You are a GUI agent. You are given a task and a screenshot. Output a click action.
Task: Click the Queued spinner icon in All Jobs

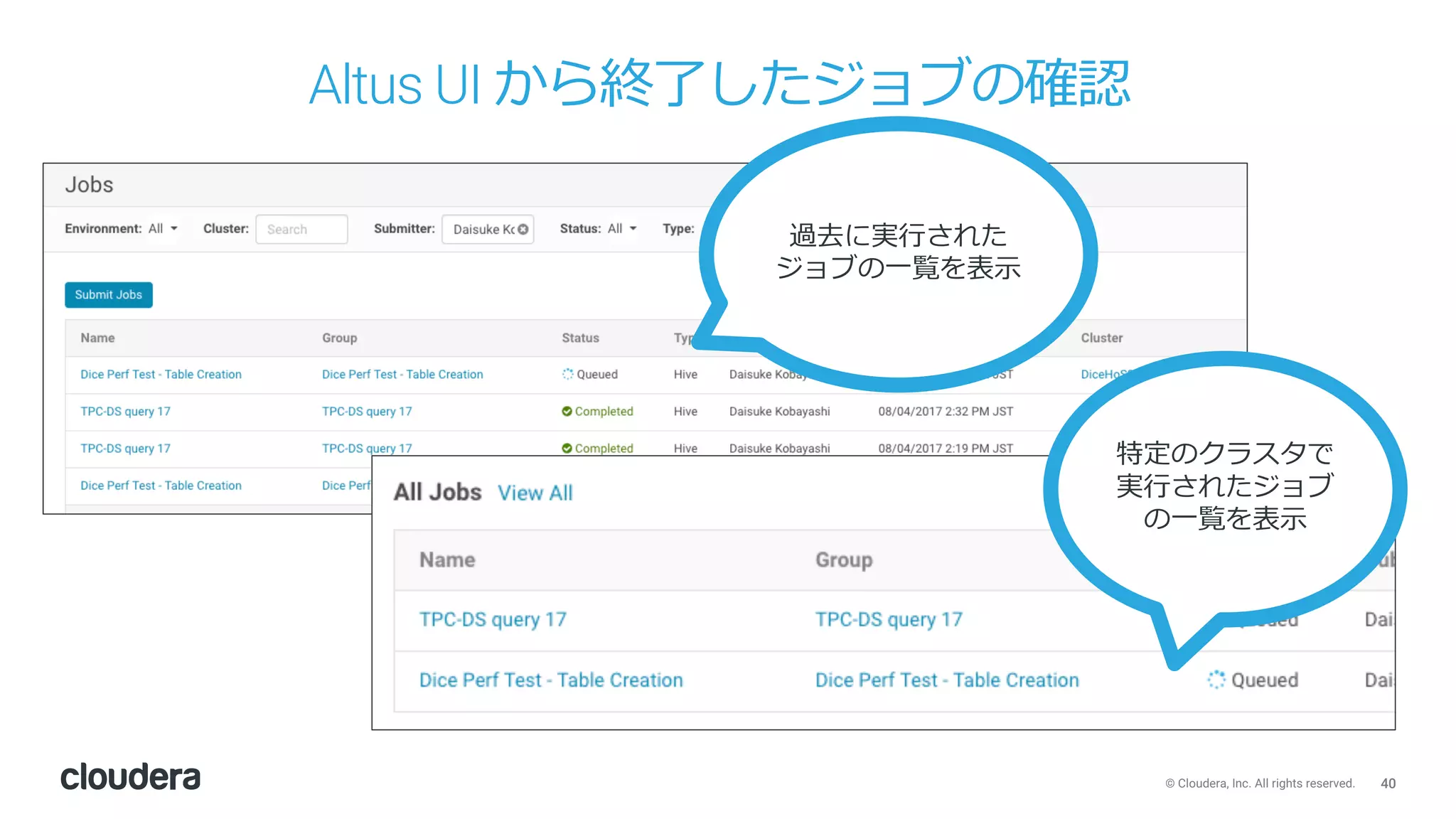tap(1216, 680)
